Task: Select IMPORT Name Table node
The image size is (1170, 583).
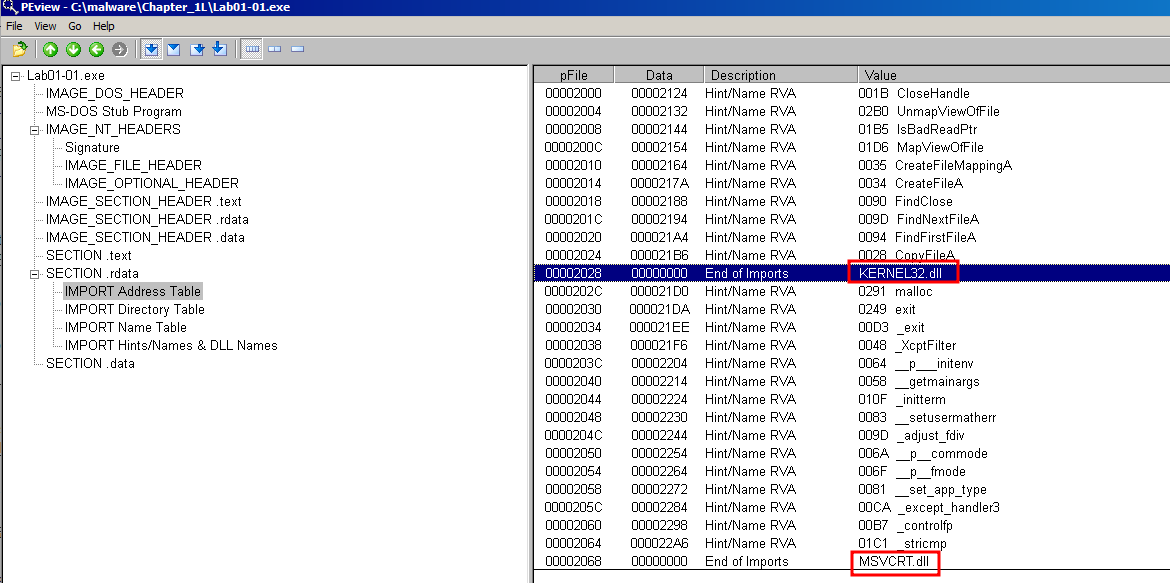Action: click(126, 328)
